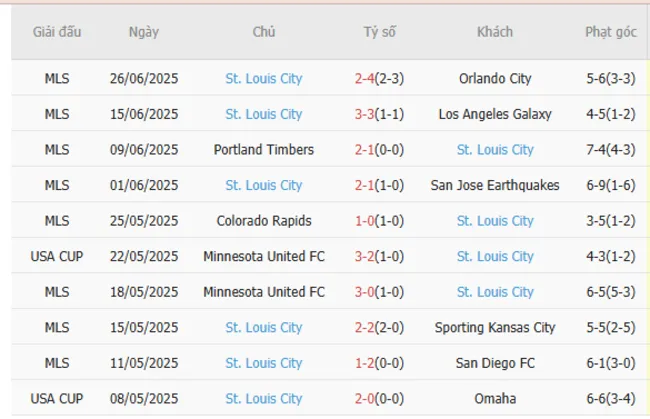Click the Ngày column header
The image size is (650, 419).
[x=143, y=32]
